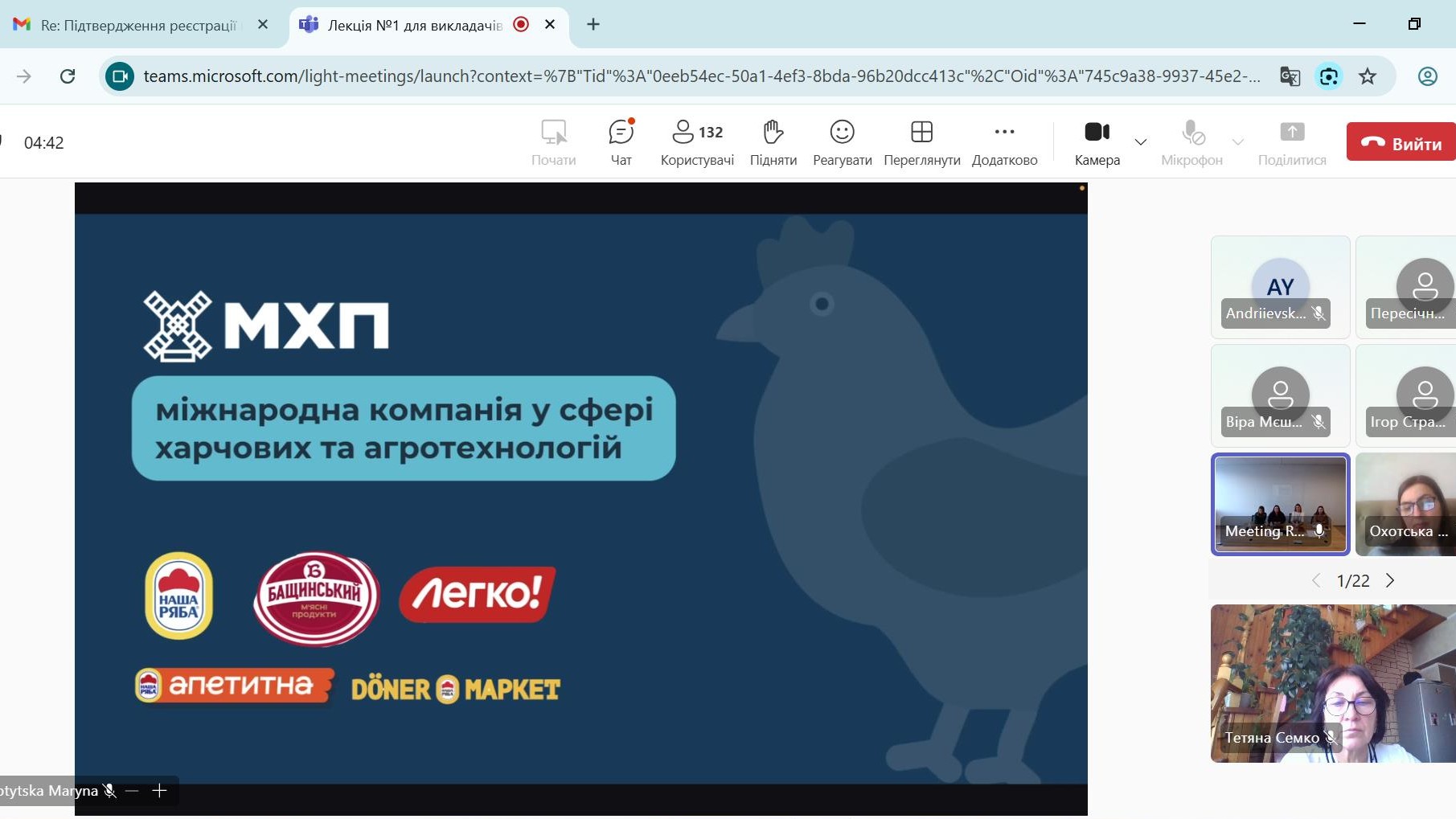This screenshot has width=1456, height=819.
Task: Toggle the Мікрофон mute state
Action: [1191, 142]
